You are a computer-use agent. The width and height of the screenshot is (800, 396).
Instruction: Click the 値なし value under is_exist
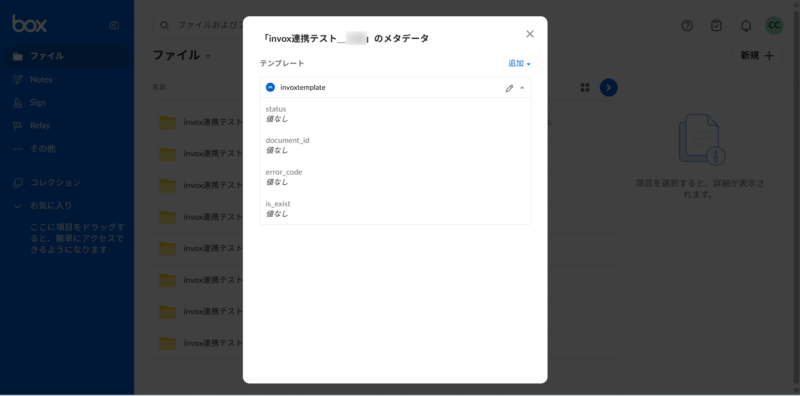277,213
